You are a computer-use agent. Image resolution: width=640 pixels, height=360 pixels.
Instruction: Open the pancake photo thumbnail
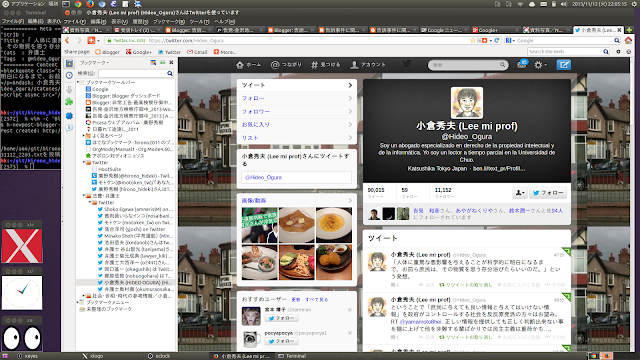pyautogui.click(x=296, y=225)
